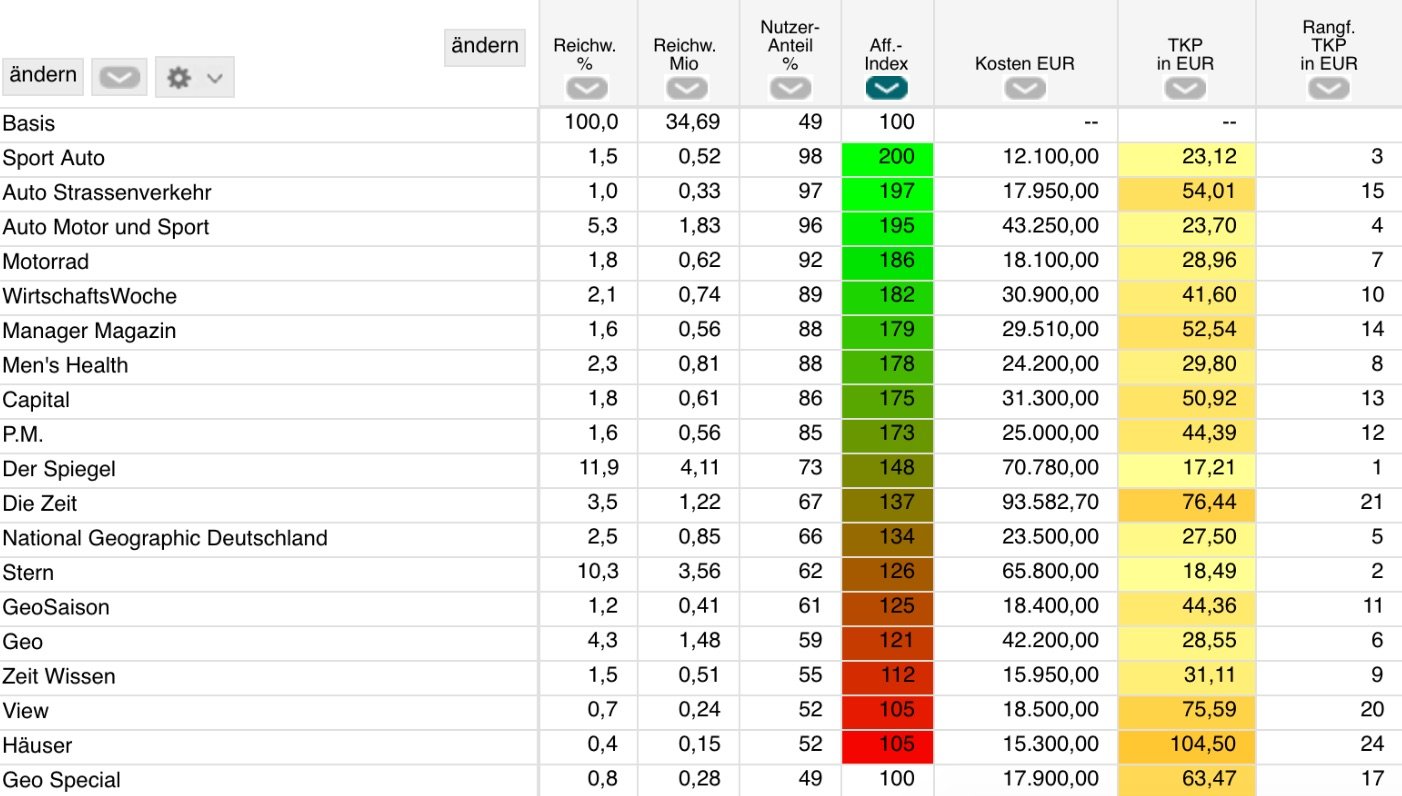Viewport: 1402px width, 796px height.
Task: Click the green Aff.-Index cell showing 200
Action: click(888, 157)
